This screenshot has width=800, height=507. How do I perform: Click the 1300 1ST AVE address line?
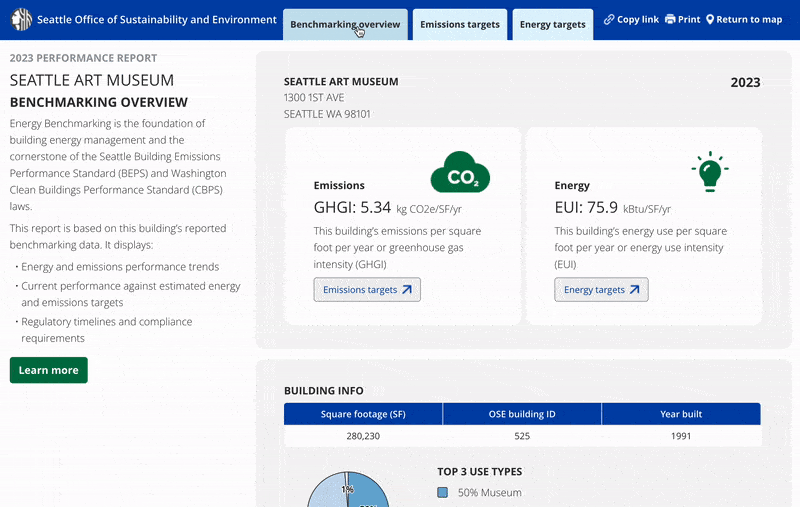coord(314,97)
